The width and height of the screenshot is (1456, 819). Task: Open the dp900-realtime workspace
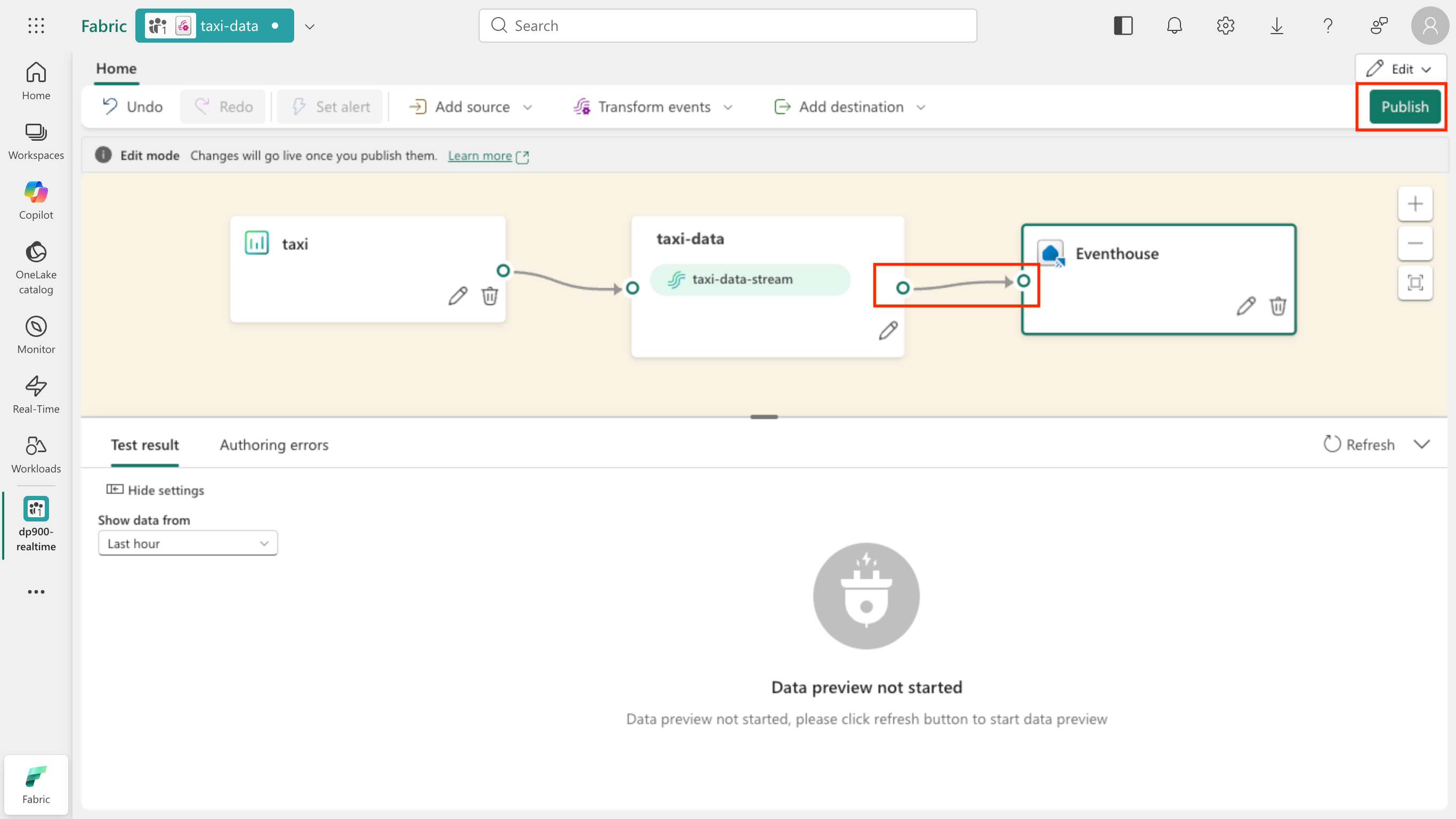coord(36,524)
